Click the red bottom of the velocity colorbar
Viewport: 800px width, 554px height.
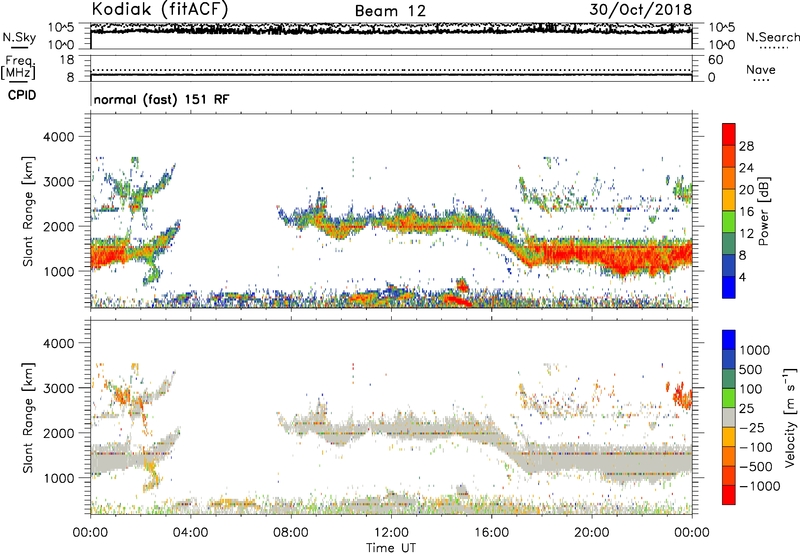(x=729, y=495)
